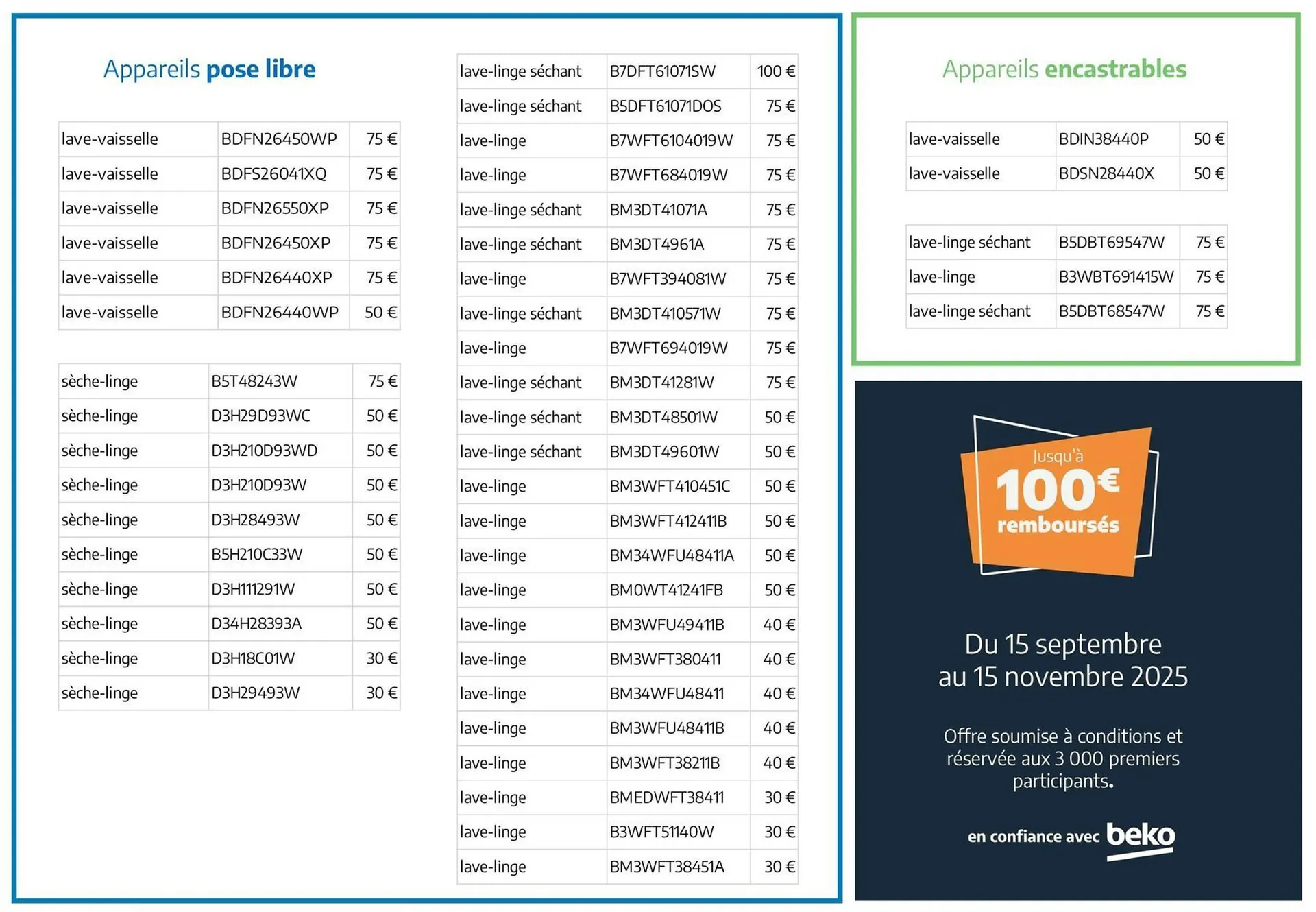Click lave-linge séchant B7DFT61071SW entry
Image resolution: width=1316 pixels, height=912 pixels.
662,71
